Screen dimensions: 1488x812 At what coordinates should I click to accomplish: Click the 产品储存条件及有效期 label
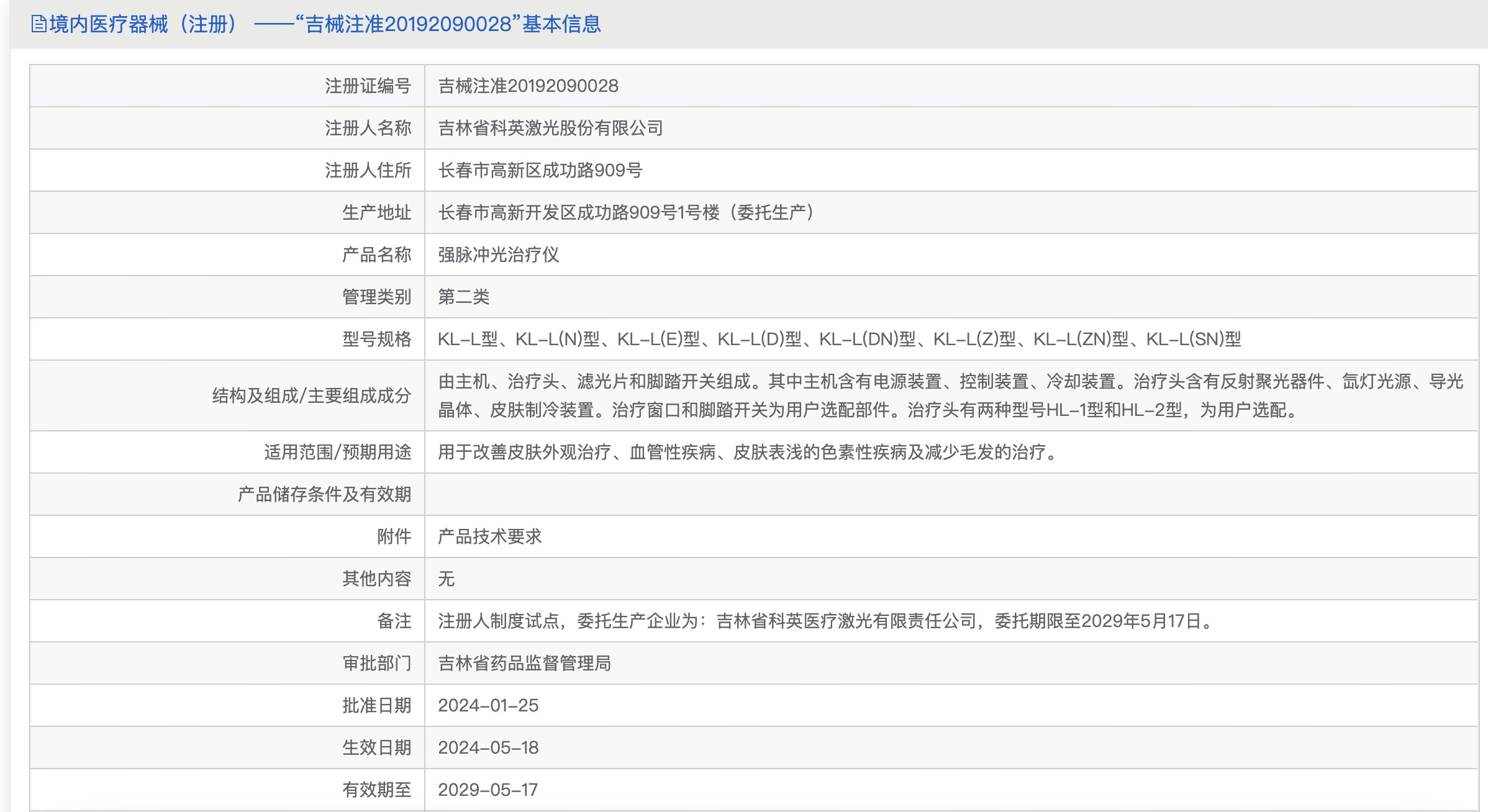click(324, 494)
